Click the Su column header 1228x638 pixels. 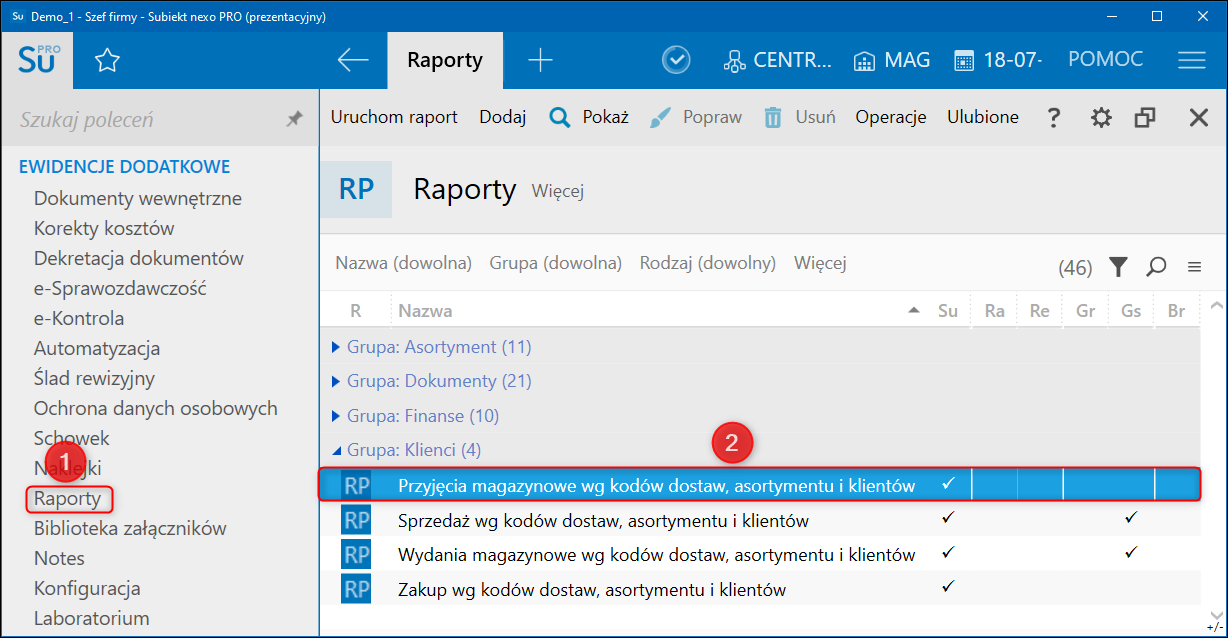point(948,311)
